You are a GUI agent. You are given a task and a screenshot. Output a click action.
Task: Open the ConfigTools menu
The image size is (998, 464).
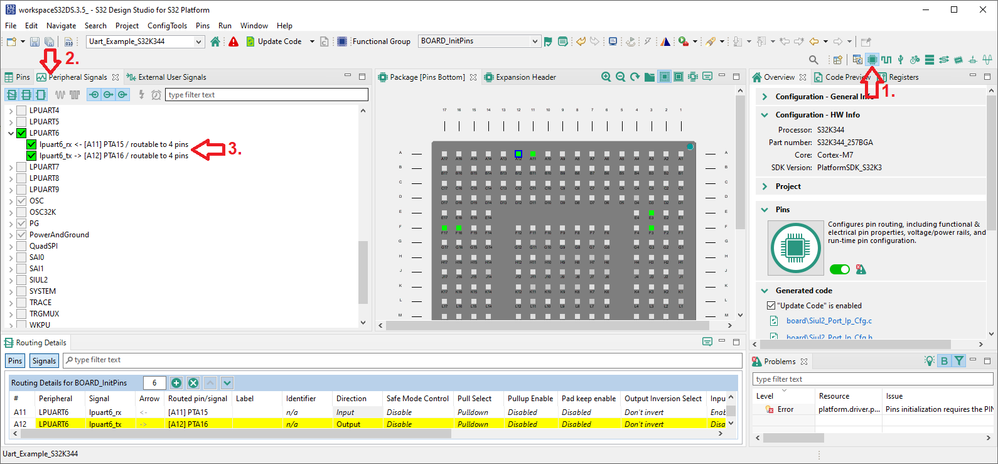(x=167, y=26)
